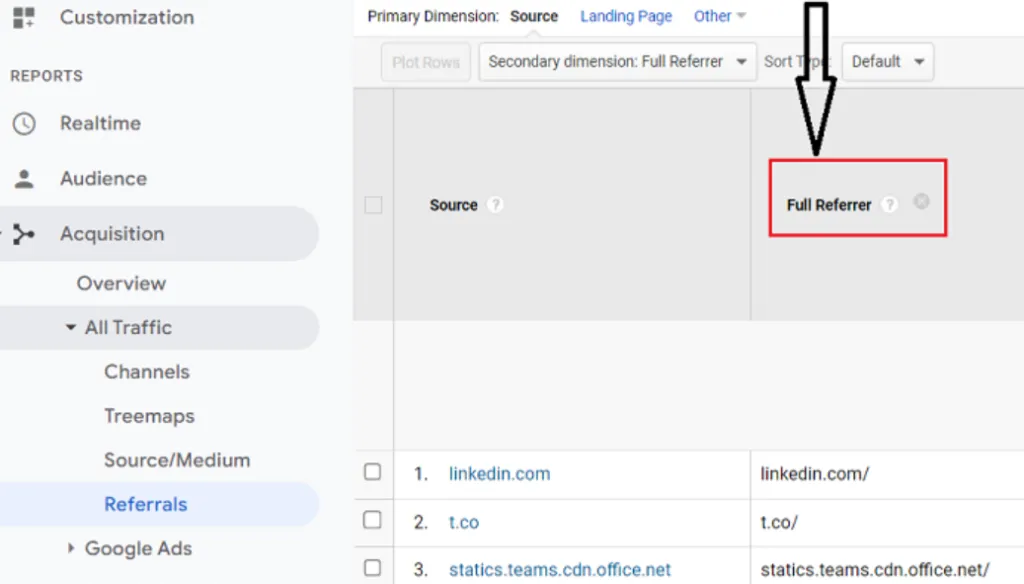The height and width of the screenshot is (584, 1024).
Task: Open the linkedin.com source link
Action: 499,474
